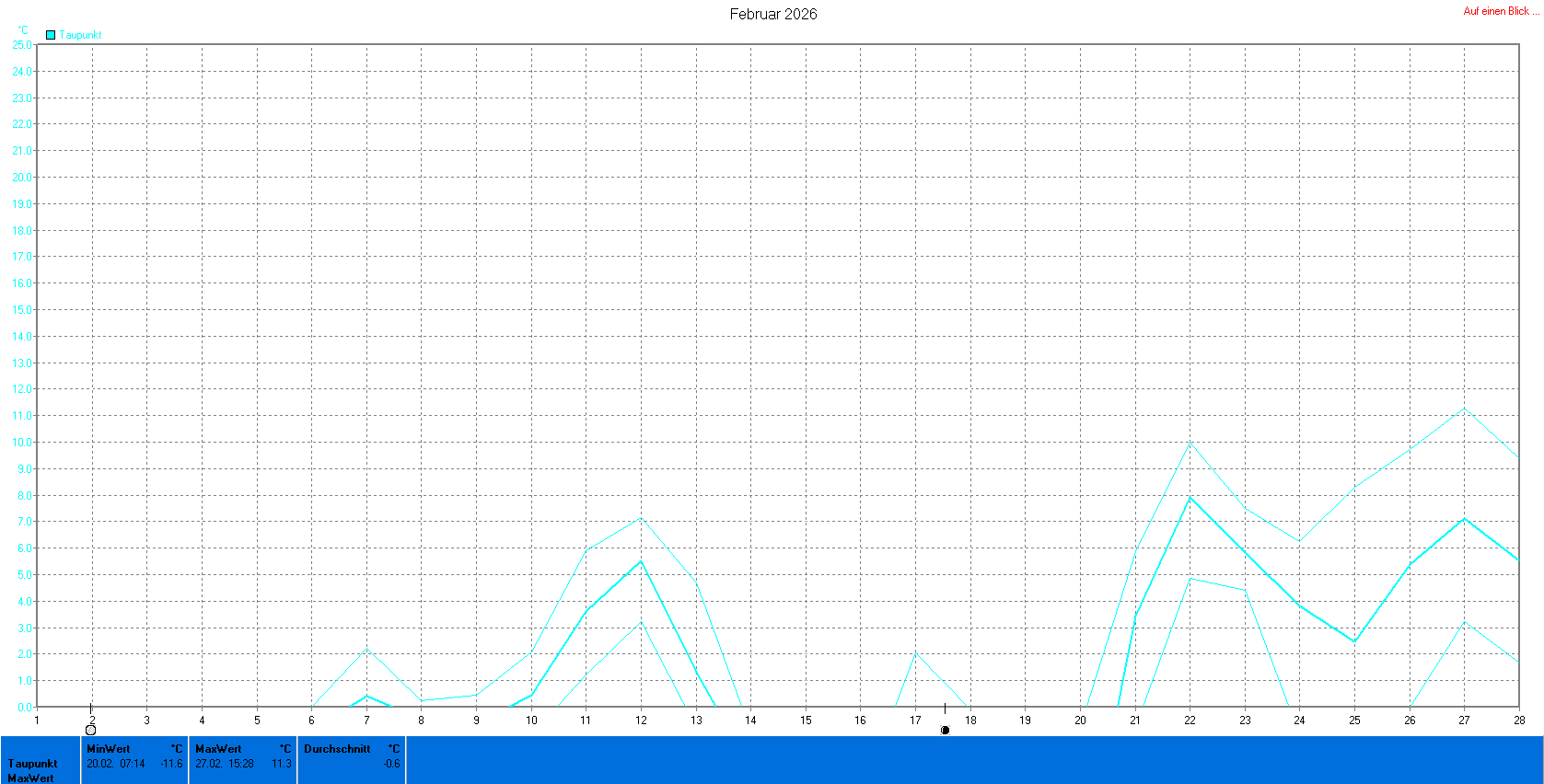
Task: Click the cyan Taupunkt legend color square
Action: [x=51, y=35]
